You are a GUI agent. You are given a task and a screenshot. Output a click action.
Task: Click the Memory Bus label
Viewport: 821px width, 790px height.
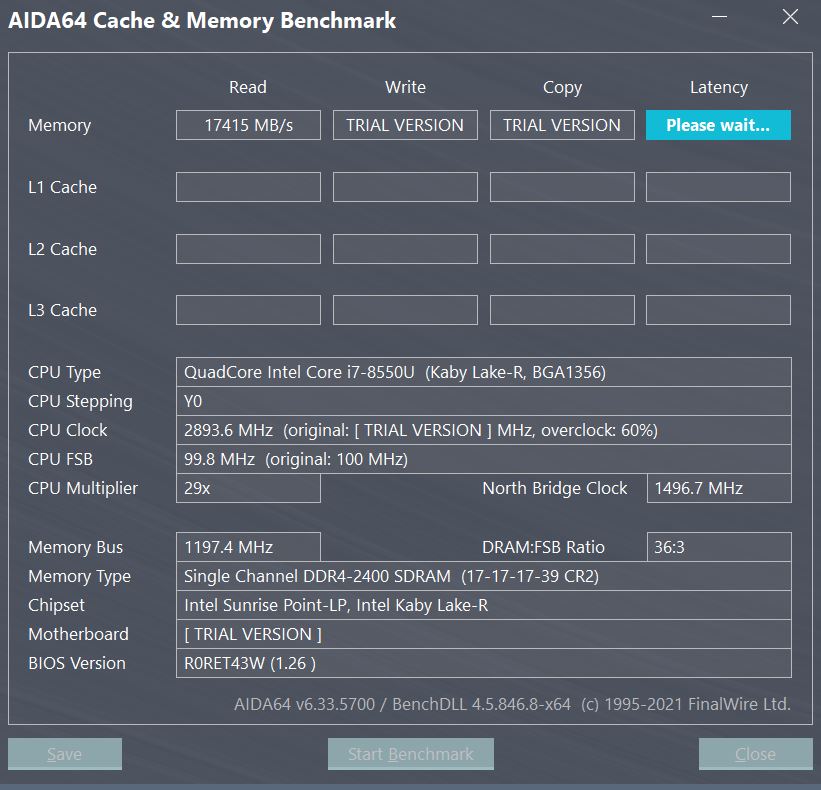pos(75,547)
